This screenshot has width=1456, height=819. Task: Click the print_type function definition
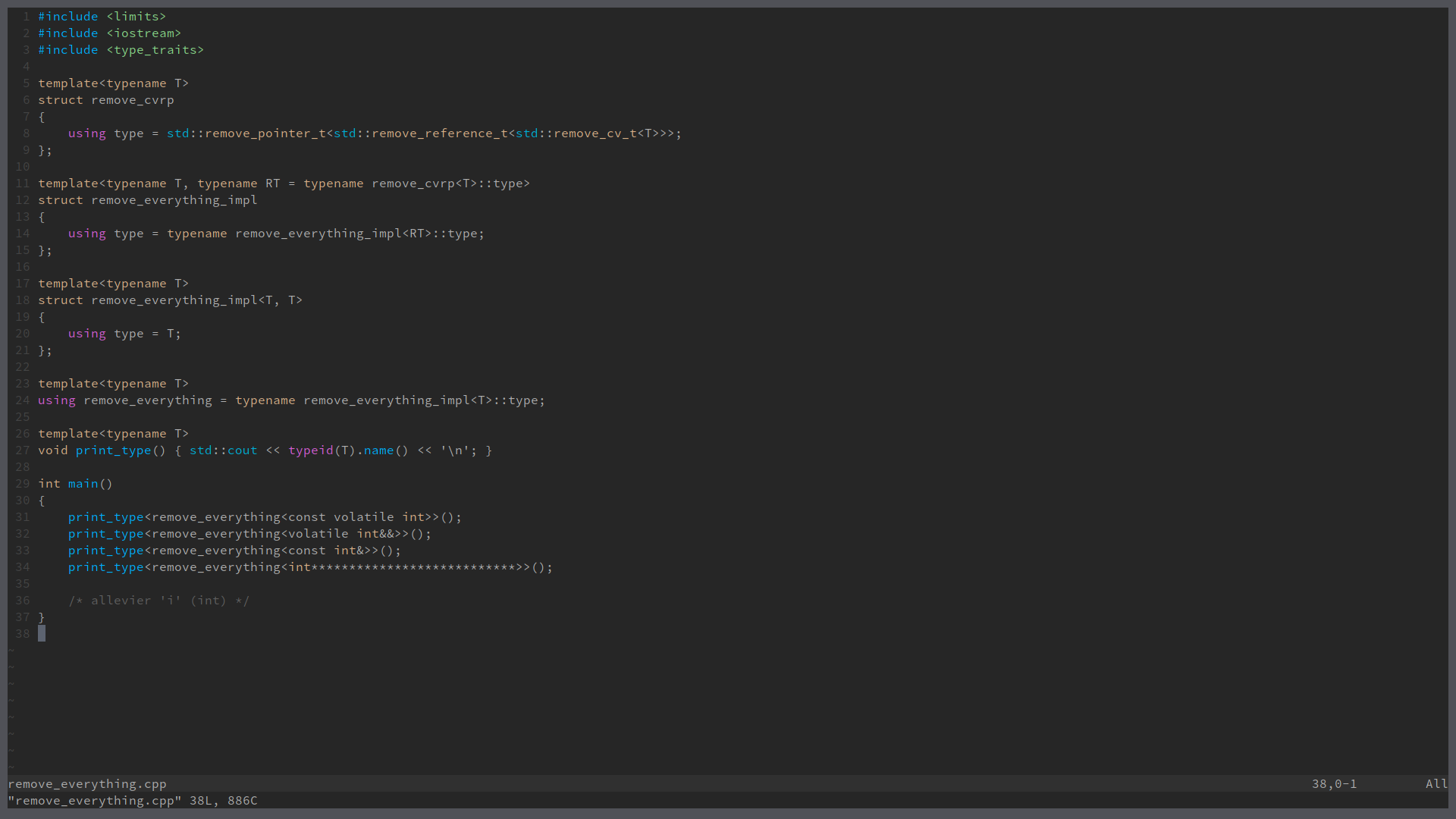[x=113, y=450]
